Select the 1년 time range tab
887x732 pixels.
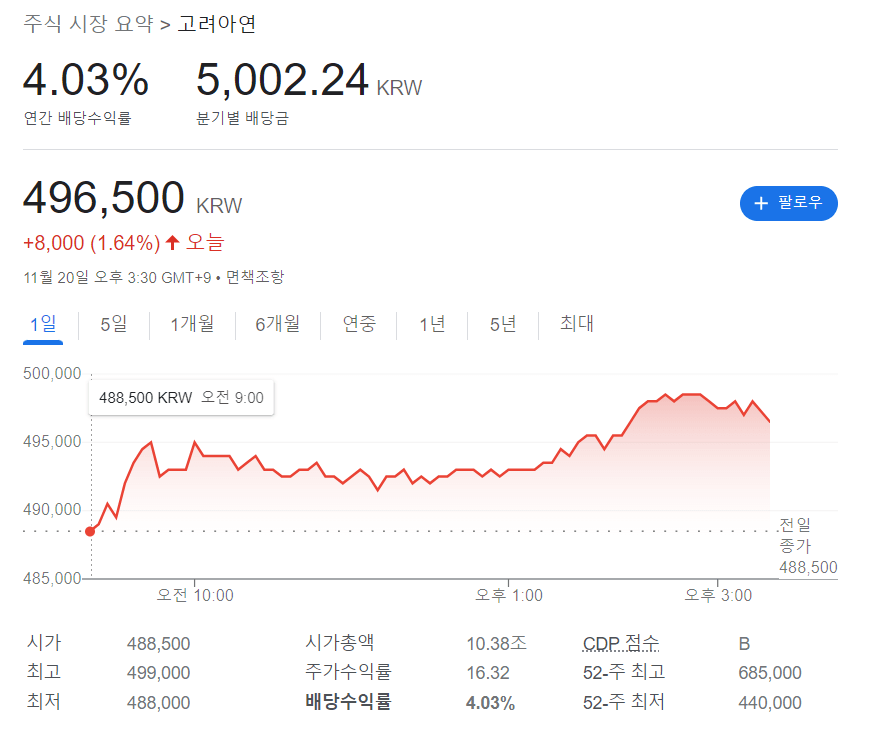pos(431,324)
